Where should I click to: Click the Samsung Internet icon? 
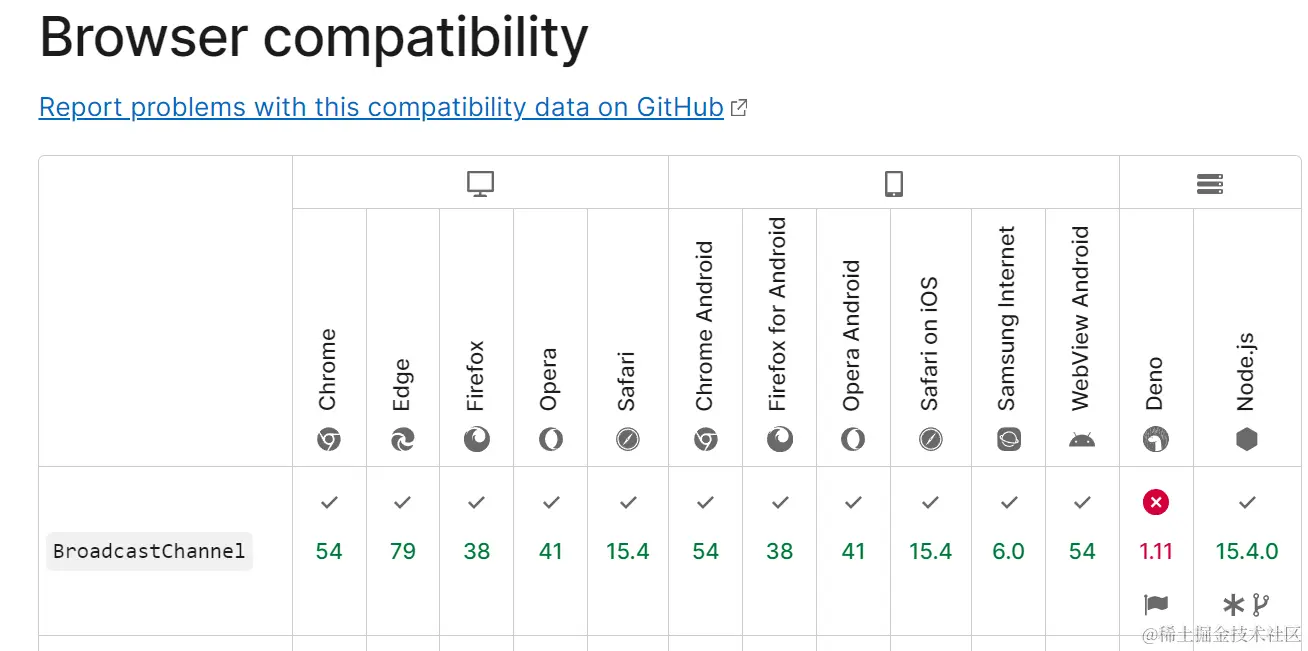1009,439
